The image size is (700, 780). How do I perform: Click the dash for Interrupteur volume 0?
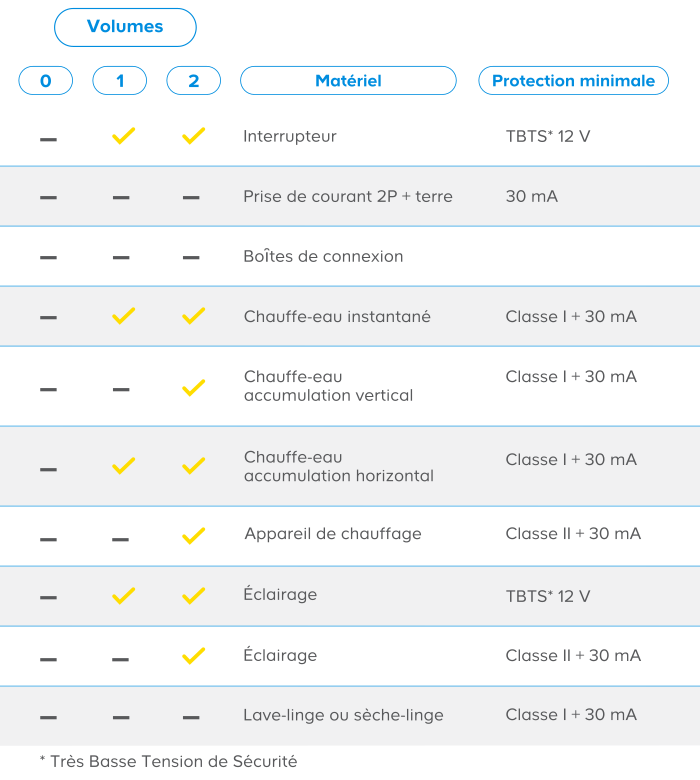48,139
